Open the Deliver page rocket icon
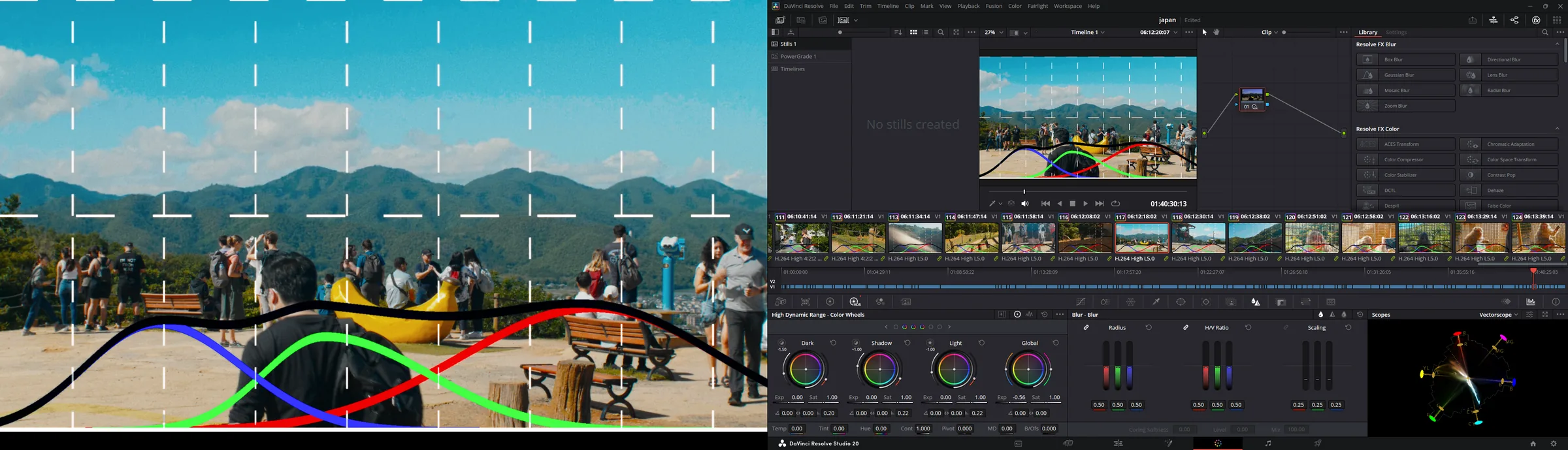 coord(1318,443)
